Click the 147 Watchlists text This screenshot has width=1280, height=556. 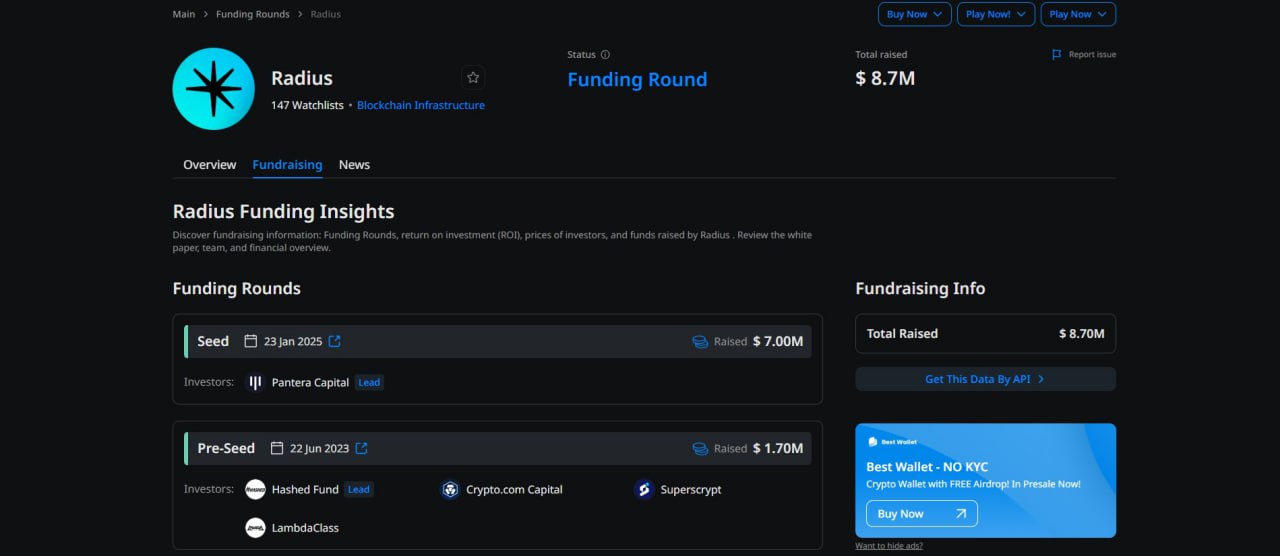(x=307, y=105)
